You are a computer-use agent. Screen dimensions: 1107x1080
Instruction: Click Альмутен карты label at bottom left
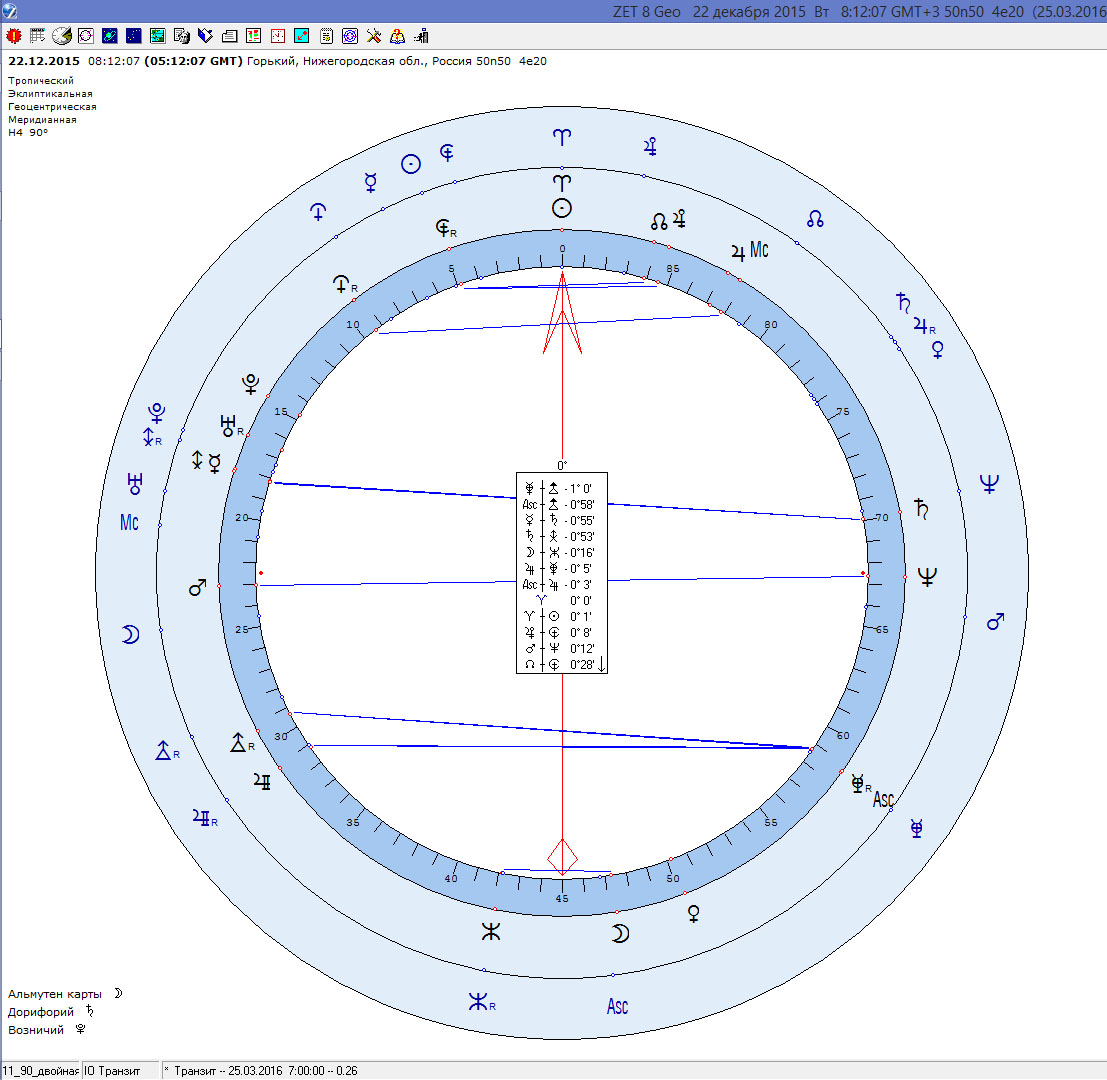[56, 994]
